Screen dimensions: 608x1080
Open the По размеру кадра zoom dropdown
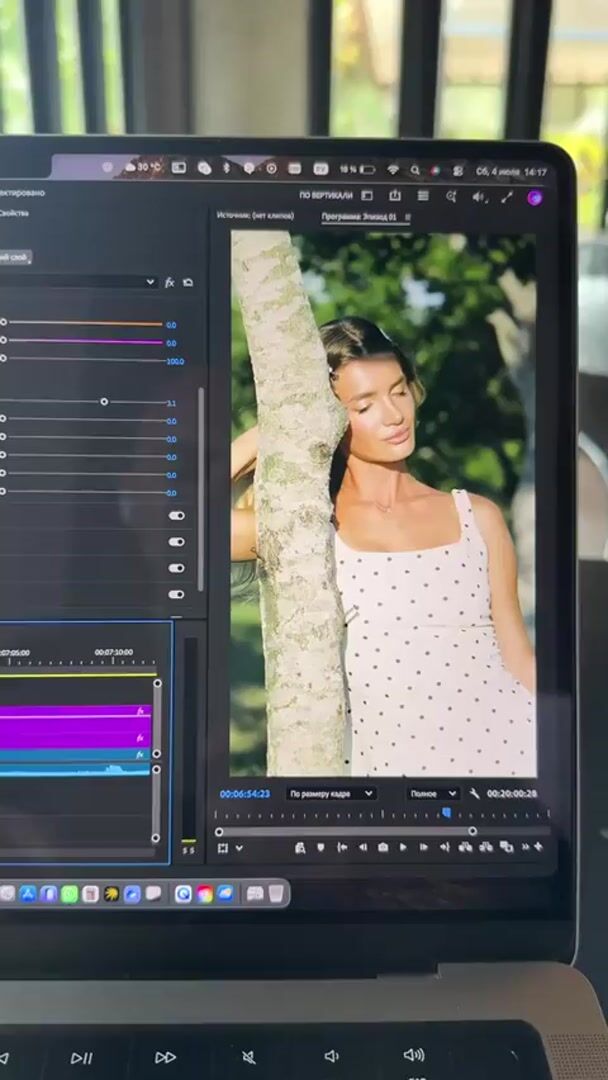[331, 794]
